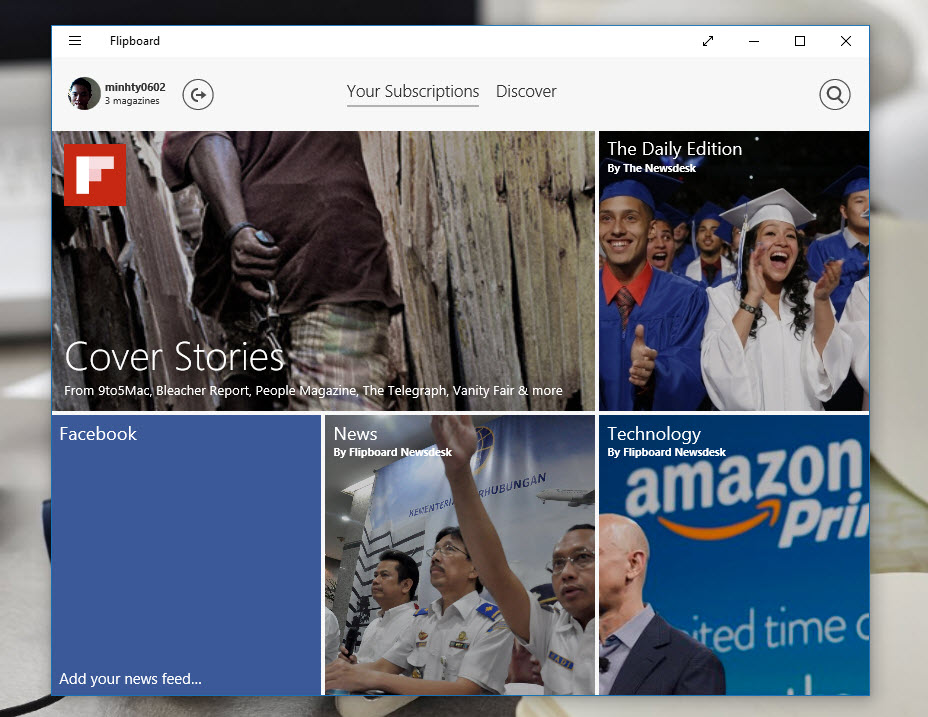
Task: Click the sign-out arrow icon
Action: (198, 95)
